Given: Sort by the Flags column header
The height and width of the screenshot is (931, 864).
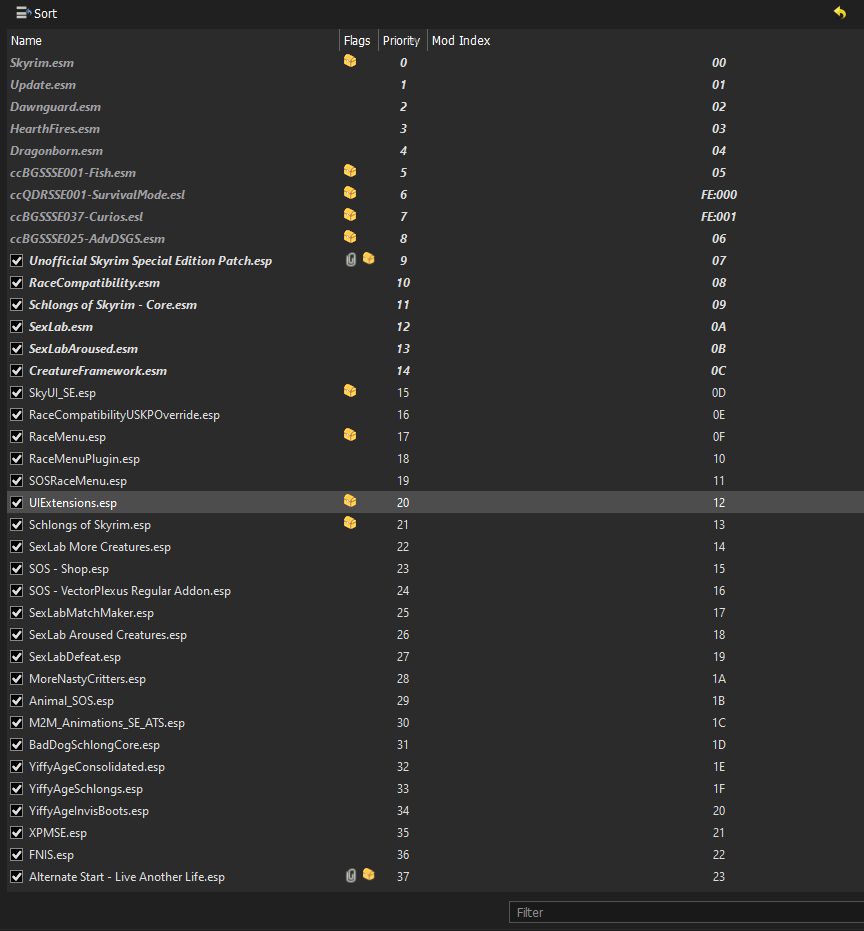Looking at the screenshot, I should [359, 40].
